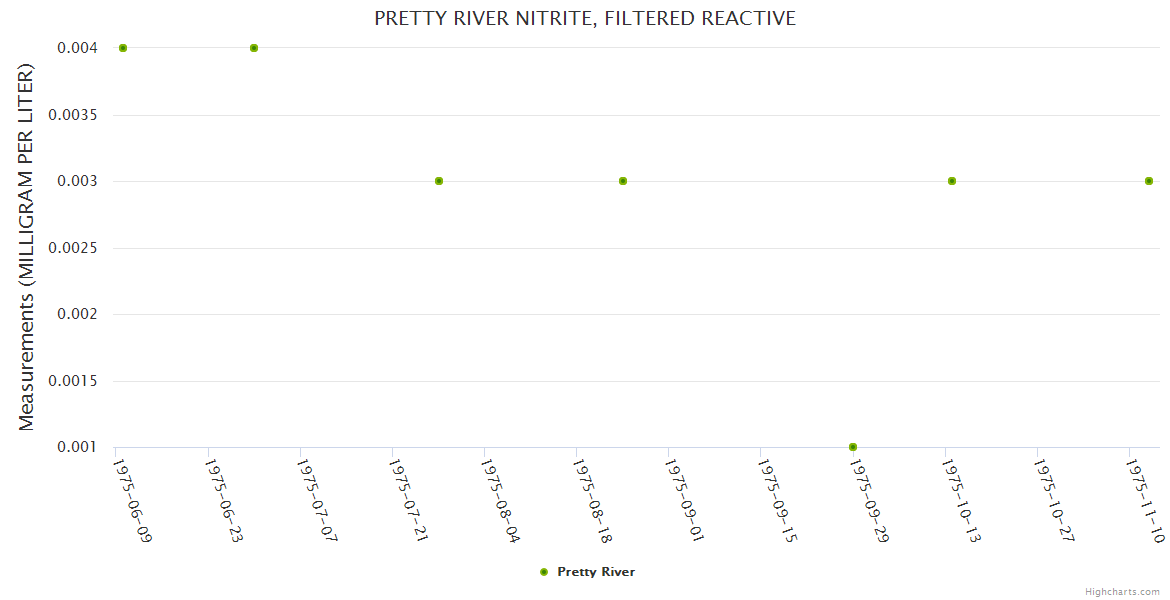
Task: Select the second data point at 0.004
Action: [x=254, y=48]
